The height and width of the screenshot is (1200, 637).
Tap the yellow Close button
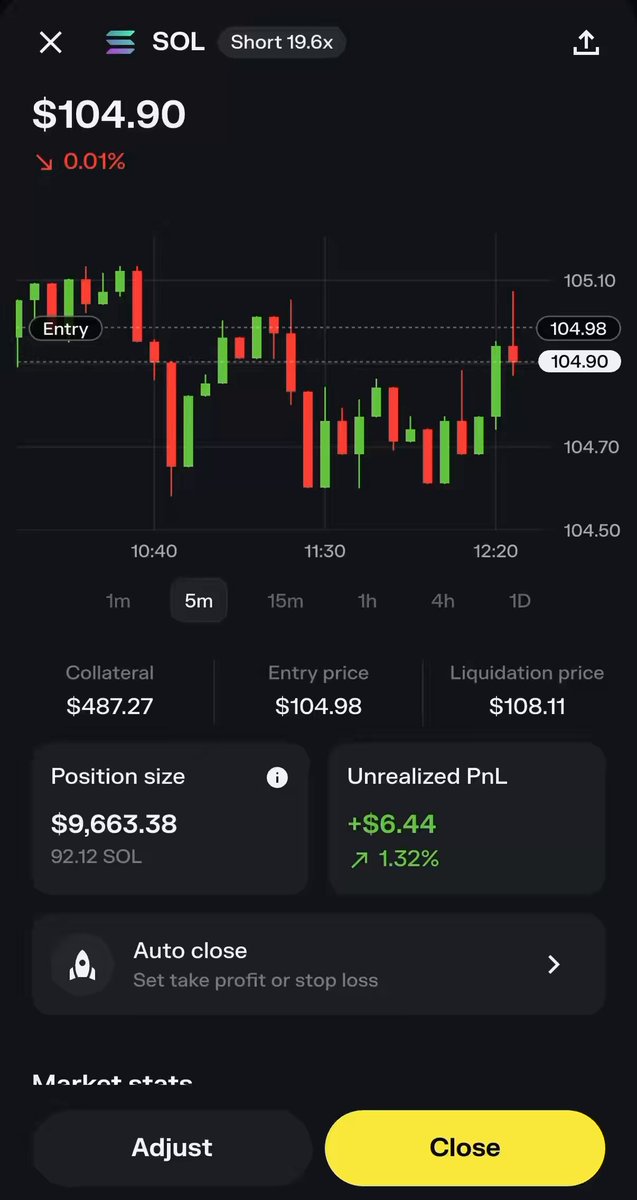465,1147
